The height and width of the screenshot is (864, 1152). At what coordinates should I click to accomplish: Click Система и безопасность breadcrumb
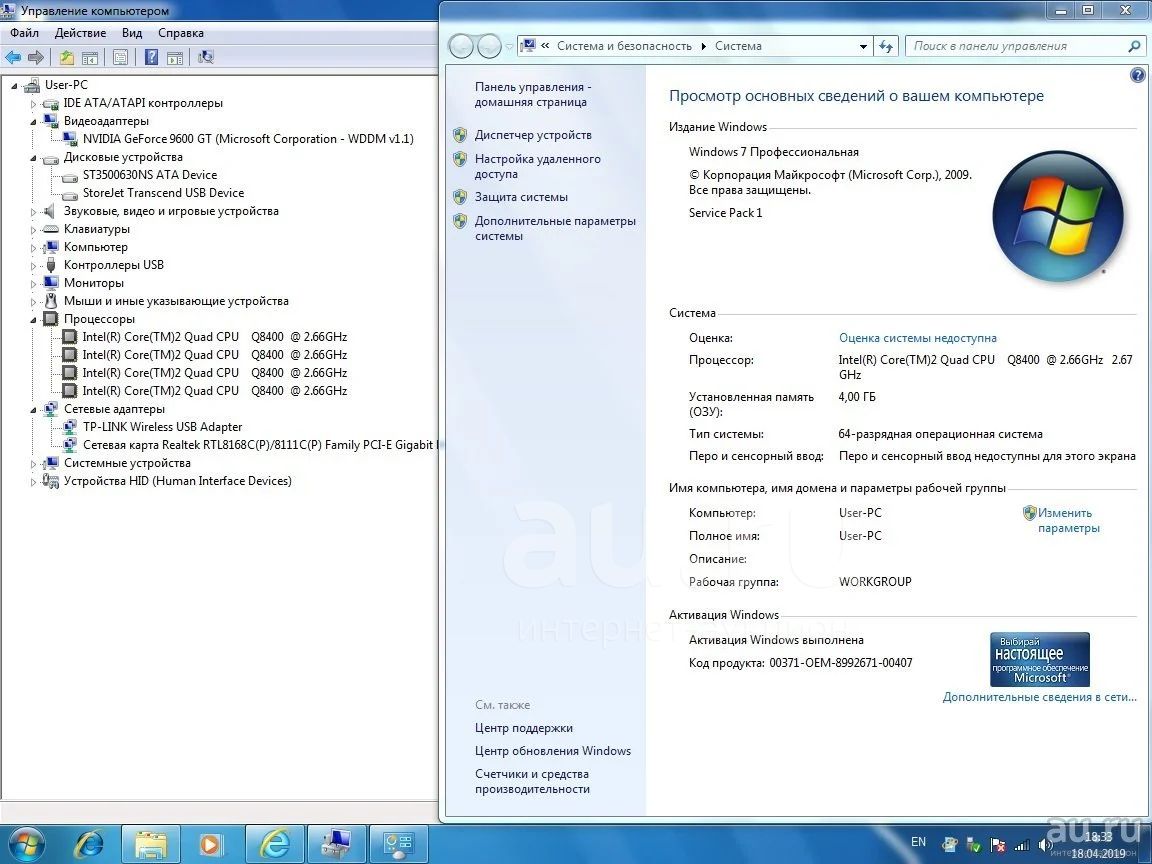(x=624, y=46)
